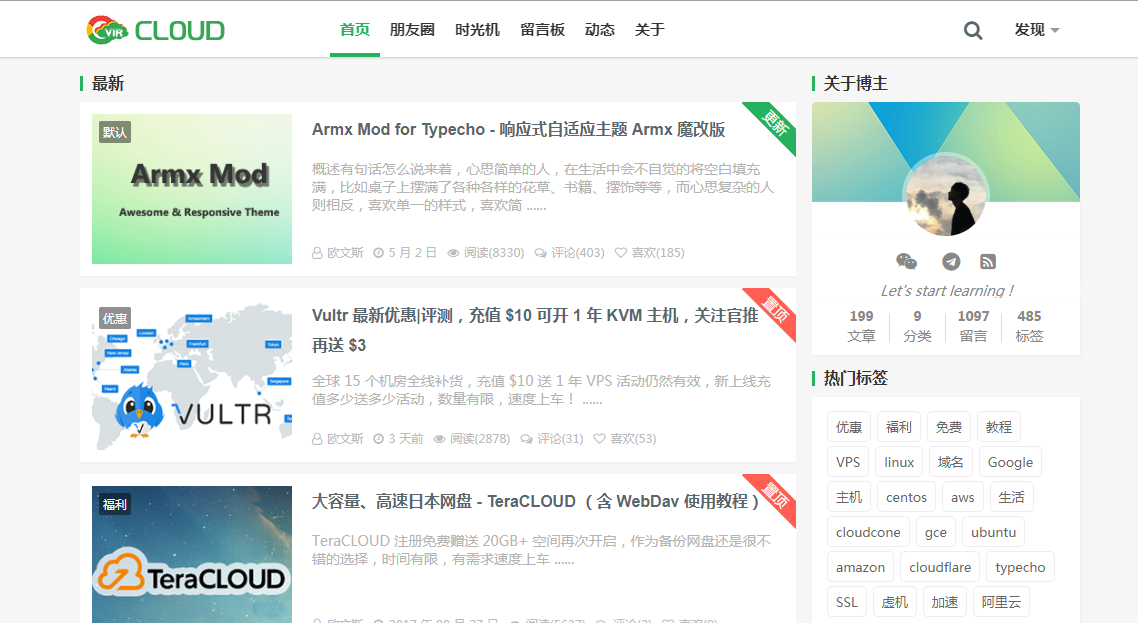Open the 朋友圈 menu item
This screenshot has width=1138, height=623.
pos(412,30)
